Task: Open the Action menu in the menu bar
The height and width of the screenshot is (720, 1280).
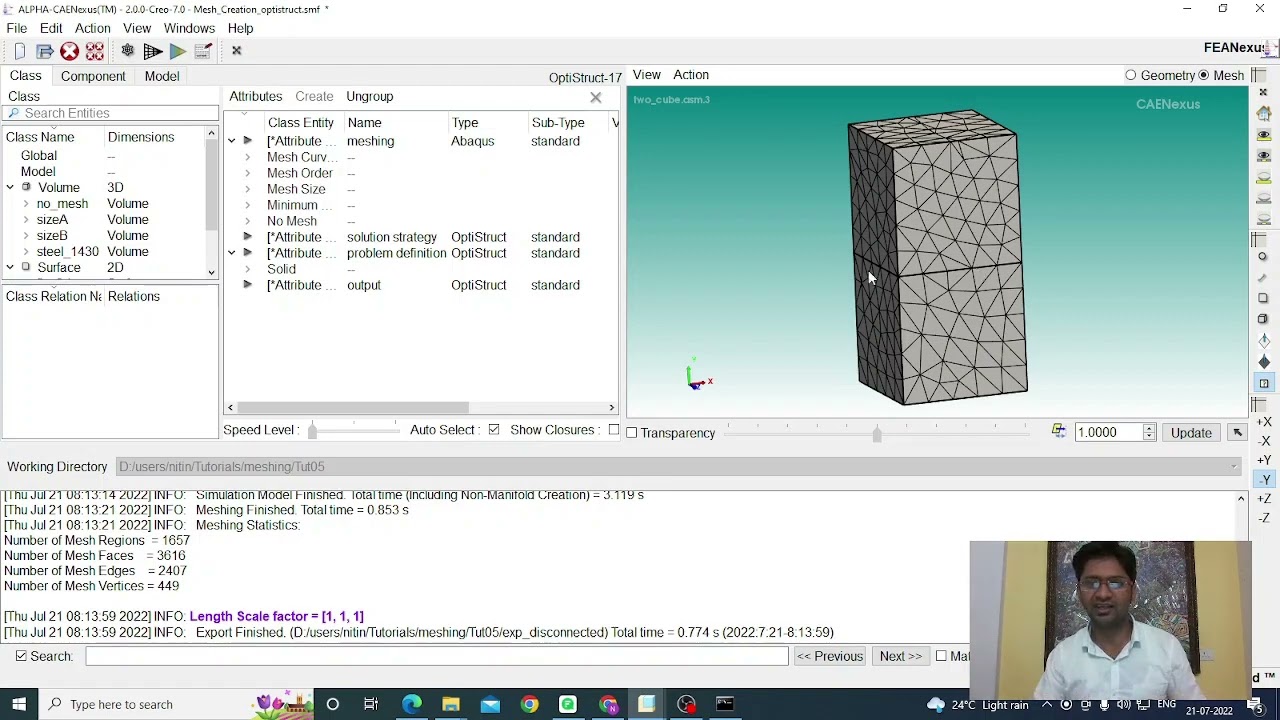Action: click(92, 28)
